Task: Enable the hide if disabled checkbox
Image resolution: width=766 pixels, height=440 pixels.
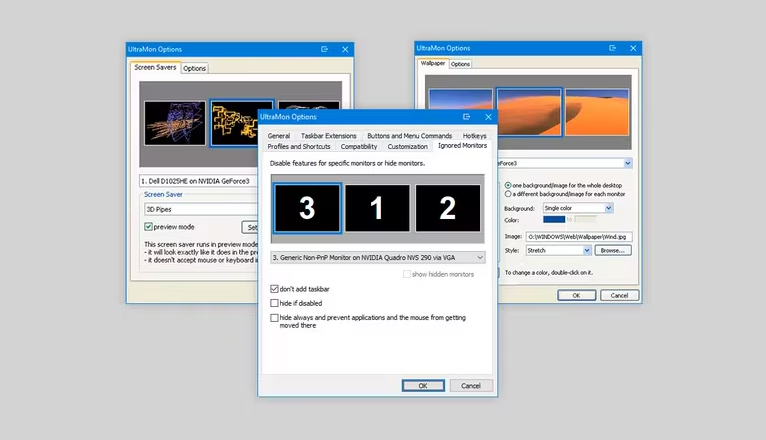Action: 275,303
